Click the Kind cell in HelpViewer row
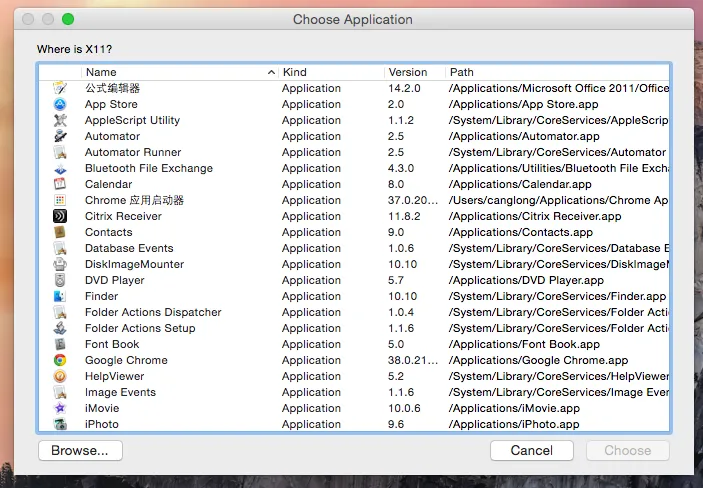The height and width of the screenshot is (488, 703). click(312, 376)
